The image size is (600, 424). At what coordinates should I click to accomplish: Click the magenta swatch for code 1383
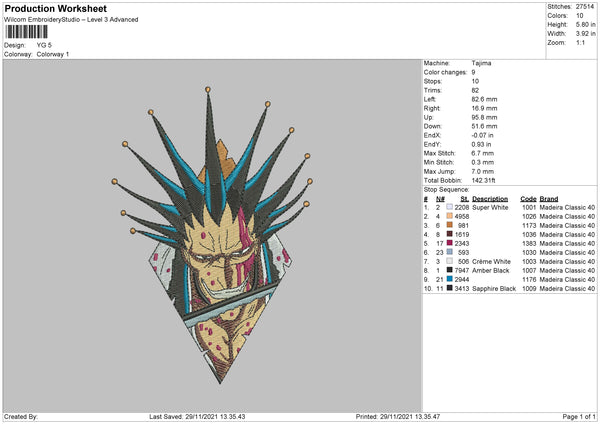pos(450,243)
